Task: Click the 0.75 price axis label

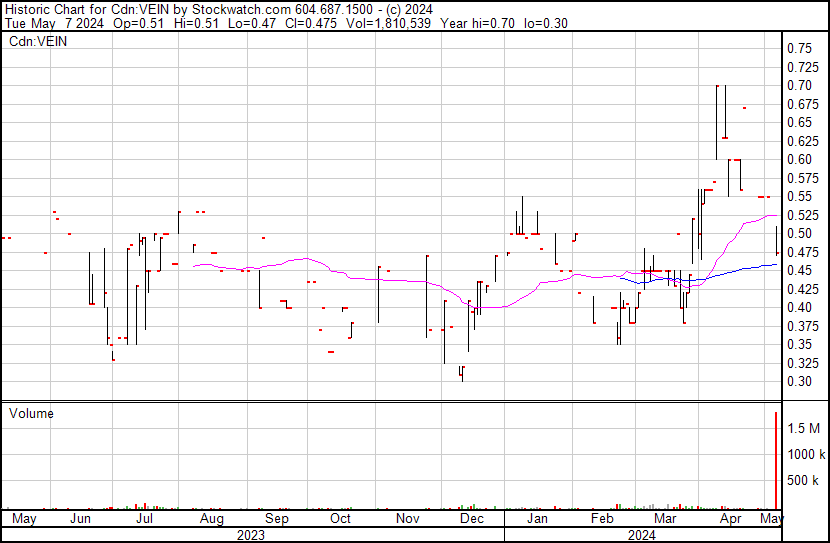Action: click(799, 48)
